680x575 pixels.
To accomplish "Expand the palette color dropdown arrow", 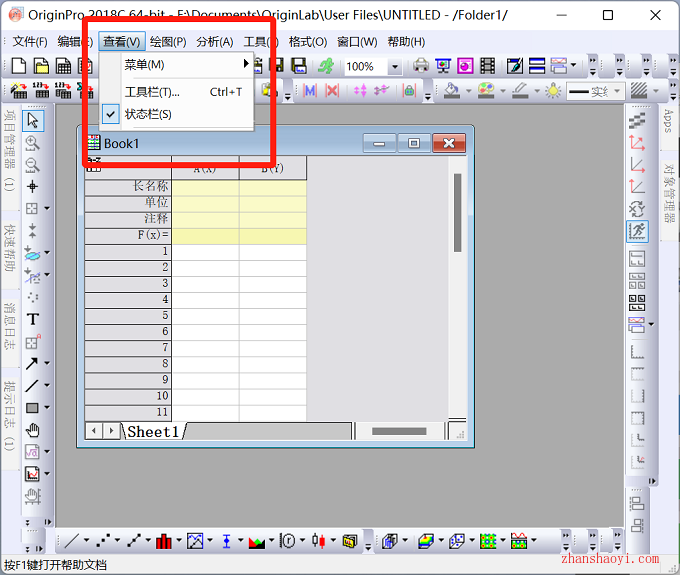I will [x=503, y=91].
